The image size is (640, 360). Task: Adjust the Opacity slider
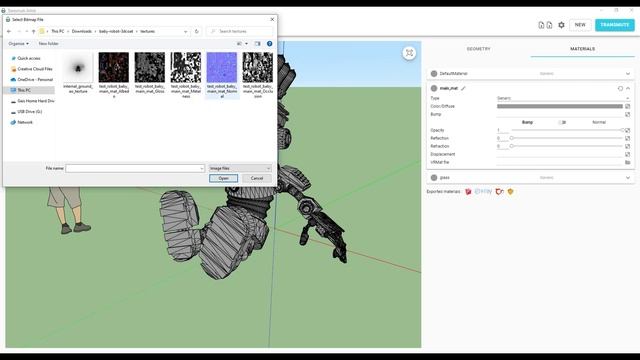coord(567,130)
